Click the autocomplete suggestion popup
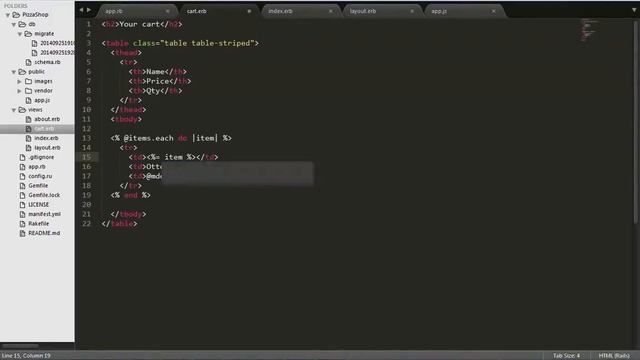 (238, 173)
